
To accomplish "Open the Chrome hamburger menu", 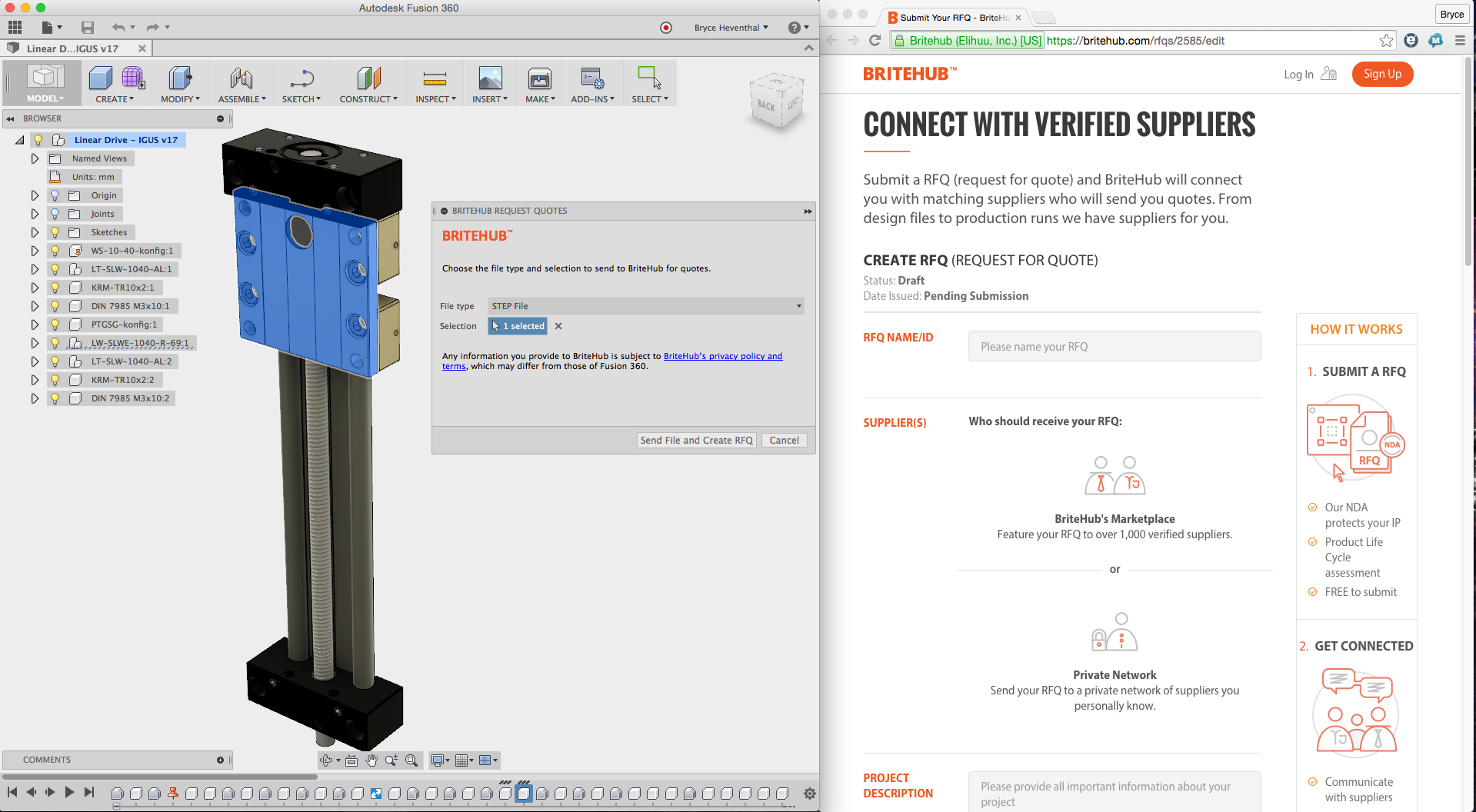I will 1460,41.
